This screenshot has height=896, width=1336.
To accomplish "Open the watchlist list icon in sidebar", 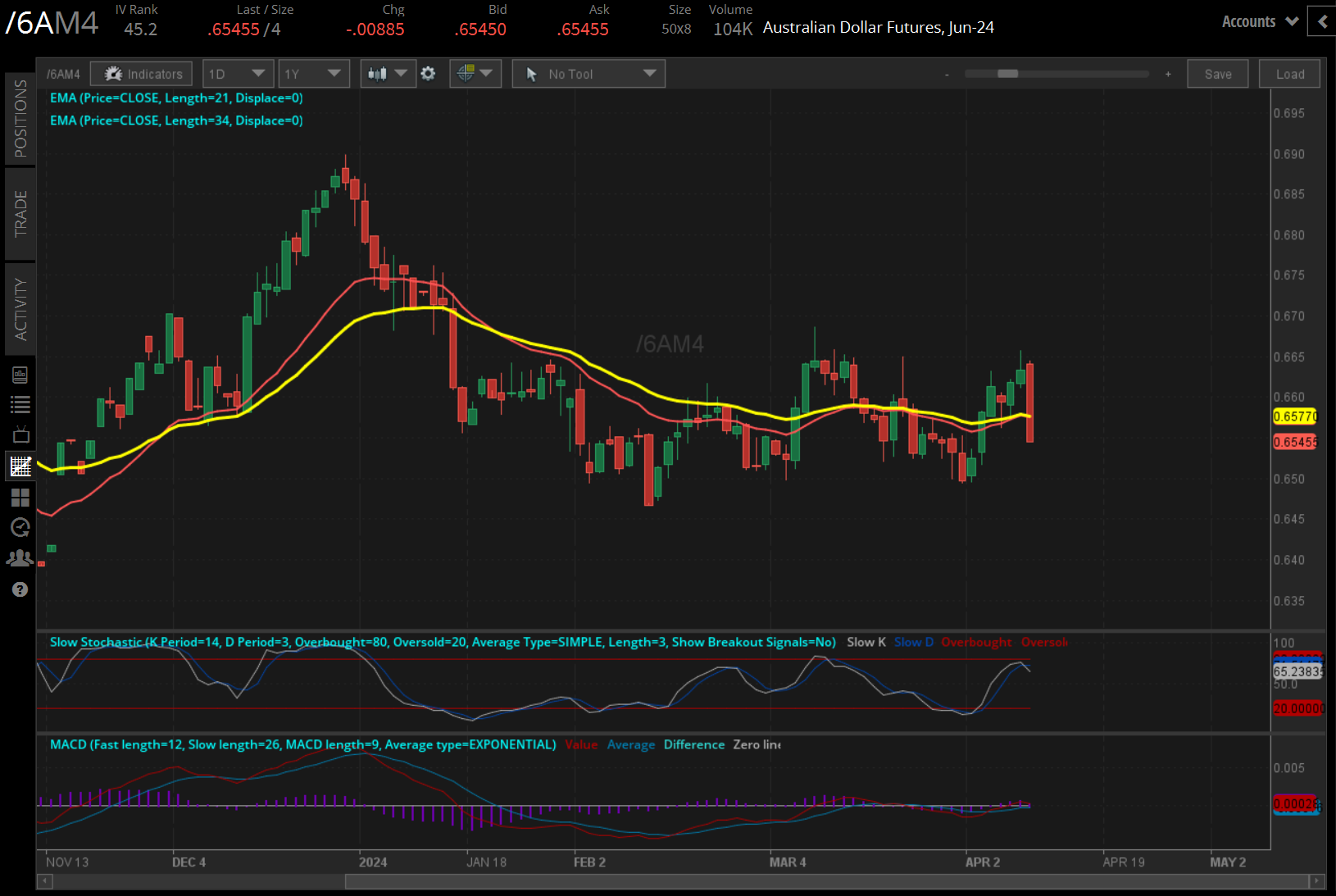I will pyautogui.click(x=20, y=404).
